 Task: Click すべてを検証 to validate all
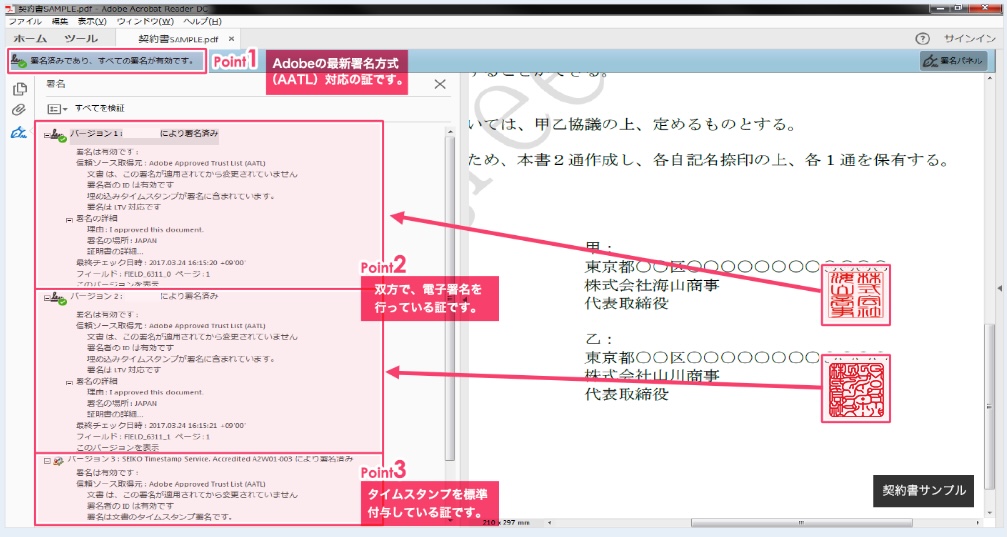point(100,109)
